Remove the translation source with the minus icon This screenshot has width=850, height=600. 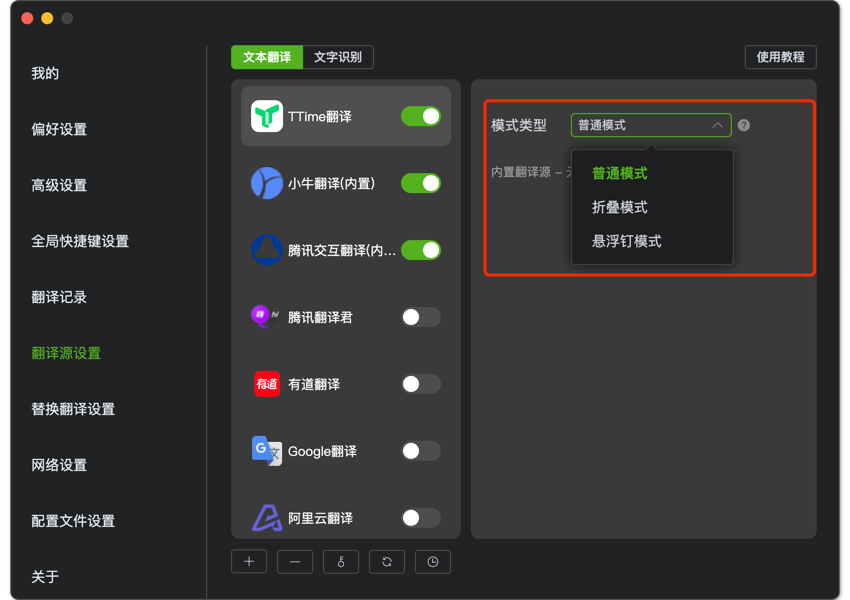[x=295, y=562]
